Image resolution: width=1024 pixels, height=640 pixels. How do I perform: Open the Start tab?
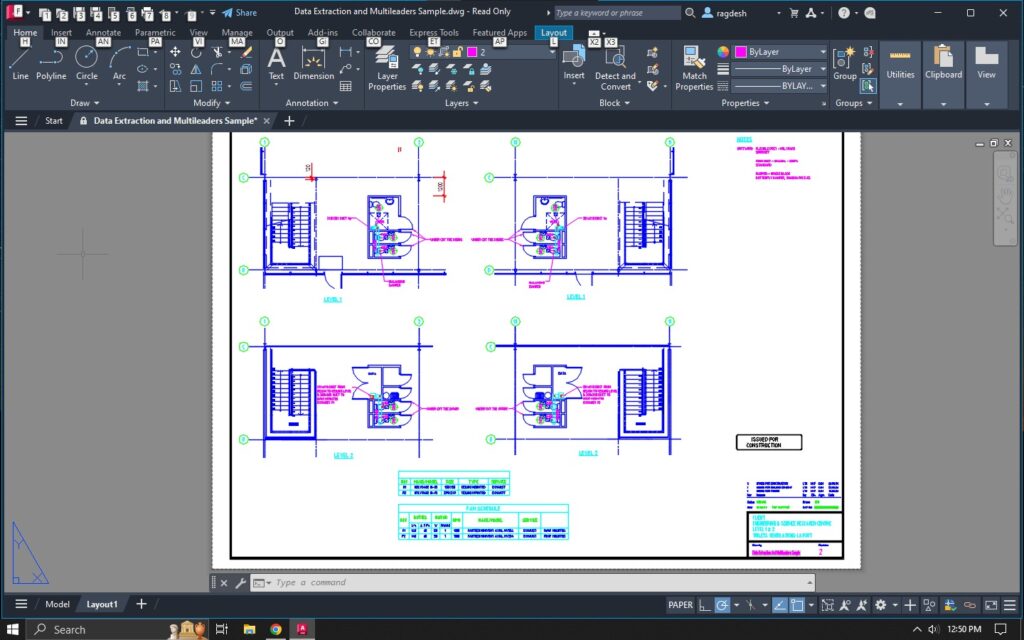tap(54, 121)
